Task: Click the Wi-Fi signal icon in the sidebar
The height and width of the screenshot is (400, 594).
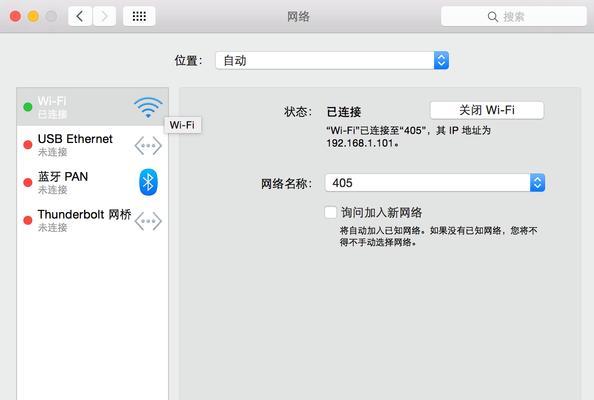Action: [x=148, y=107]
